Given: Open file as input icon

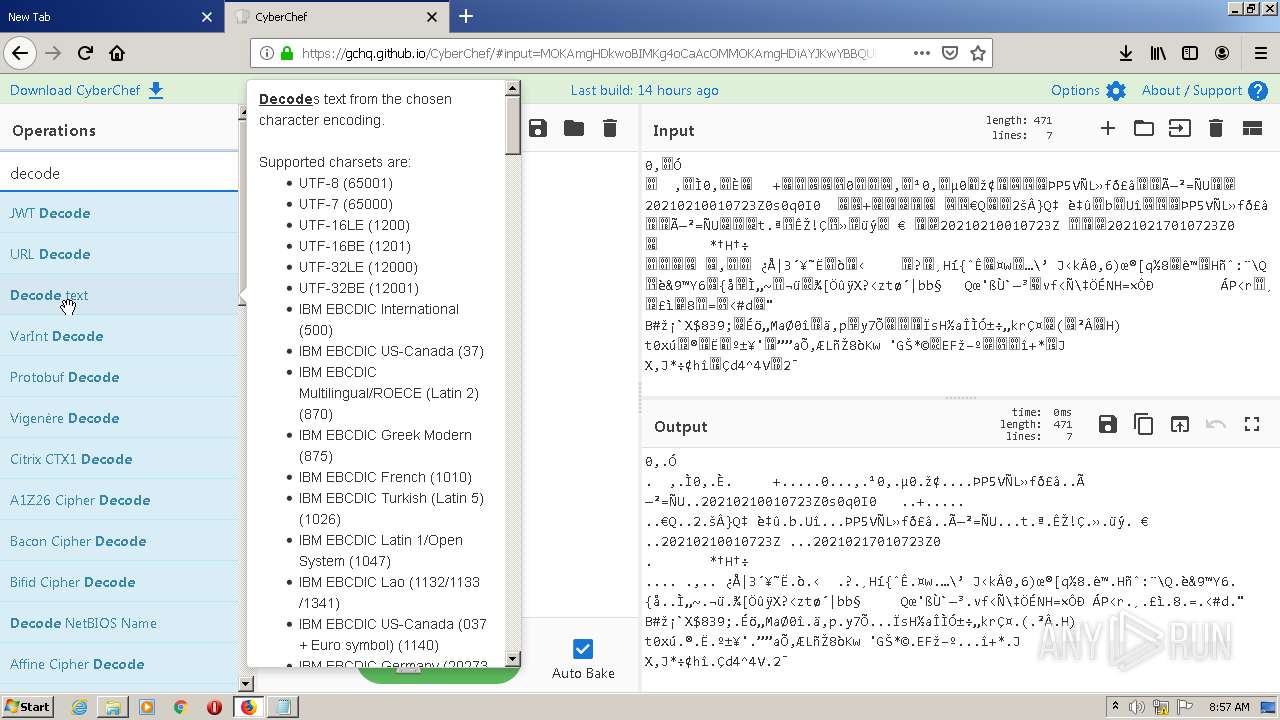Looking at the screenshot, I should point(1180,128).
